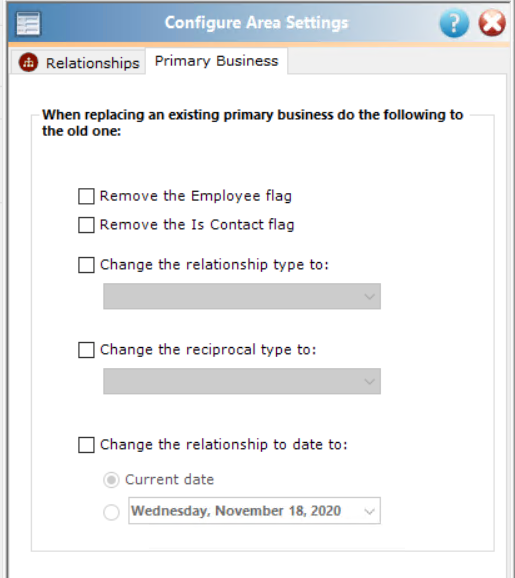Choose the specific date radio button
515x578 pixels.
pyautogui.click(x=111, y=512)
